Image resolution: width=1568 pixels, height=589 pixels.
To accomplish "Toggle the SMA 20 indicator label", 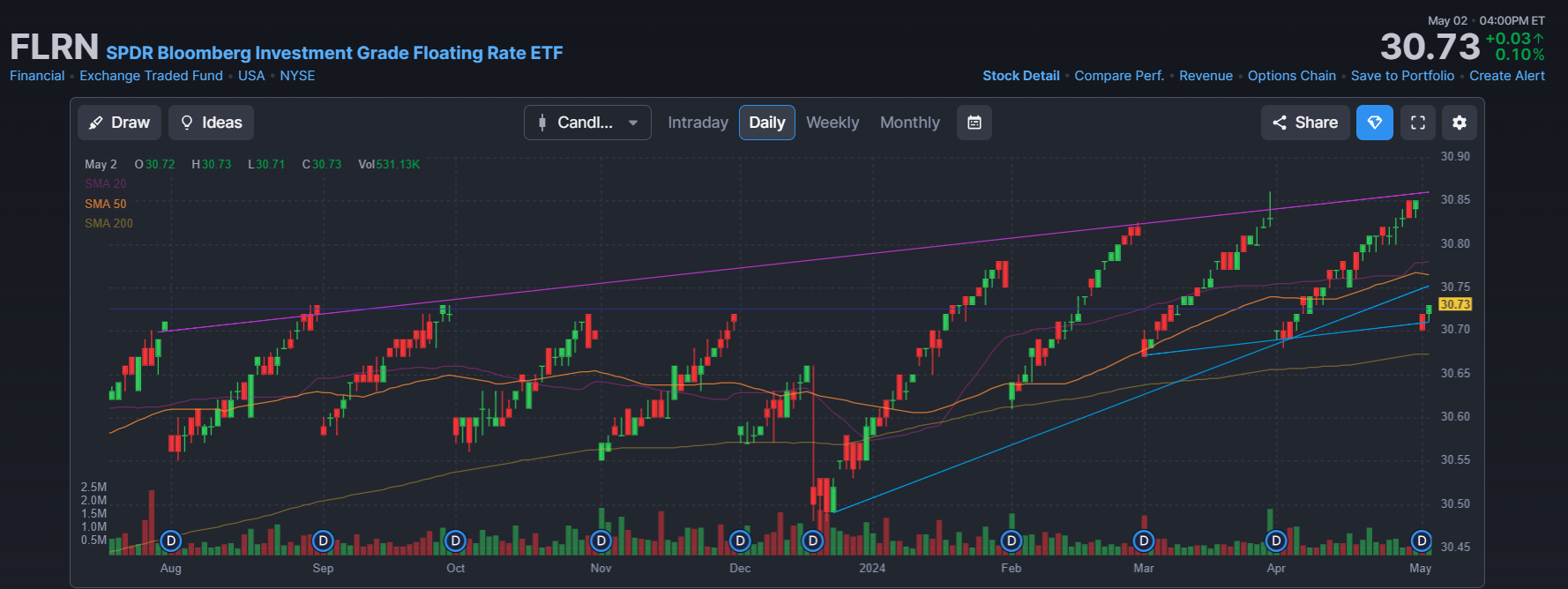I will click(106, 183).
